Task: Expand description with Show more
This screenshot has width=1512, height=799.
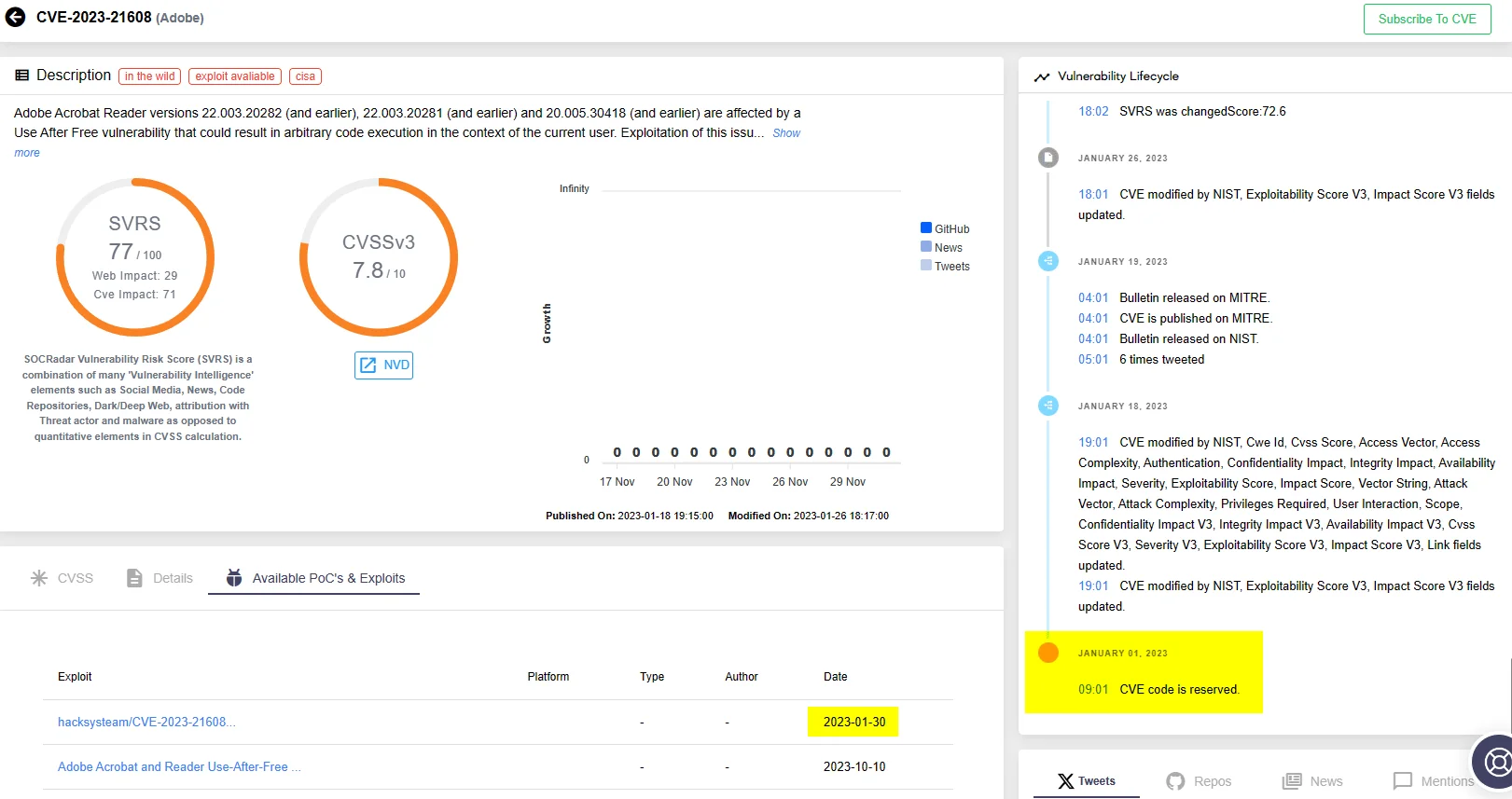Action: tap(786, 133)
